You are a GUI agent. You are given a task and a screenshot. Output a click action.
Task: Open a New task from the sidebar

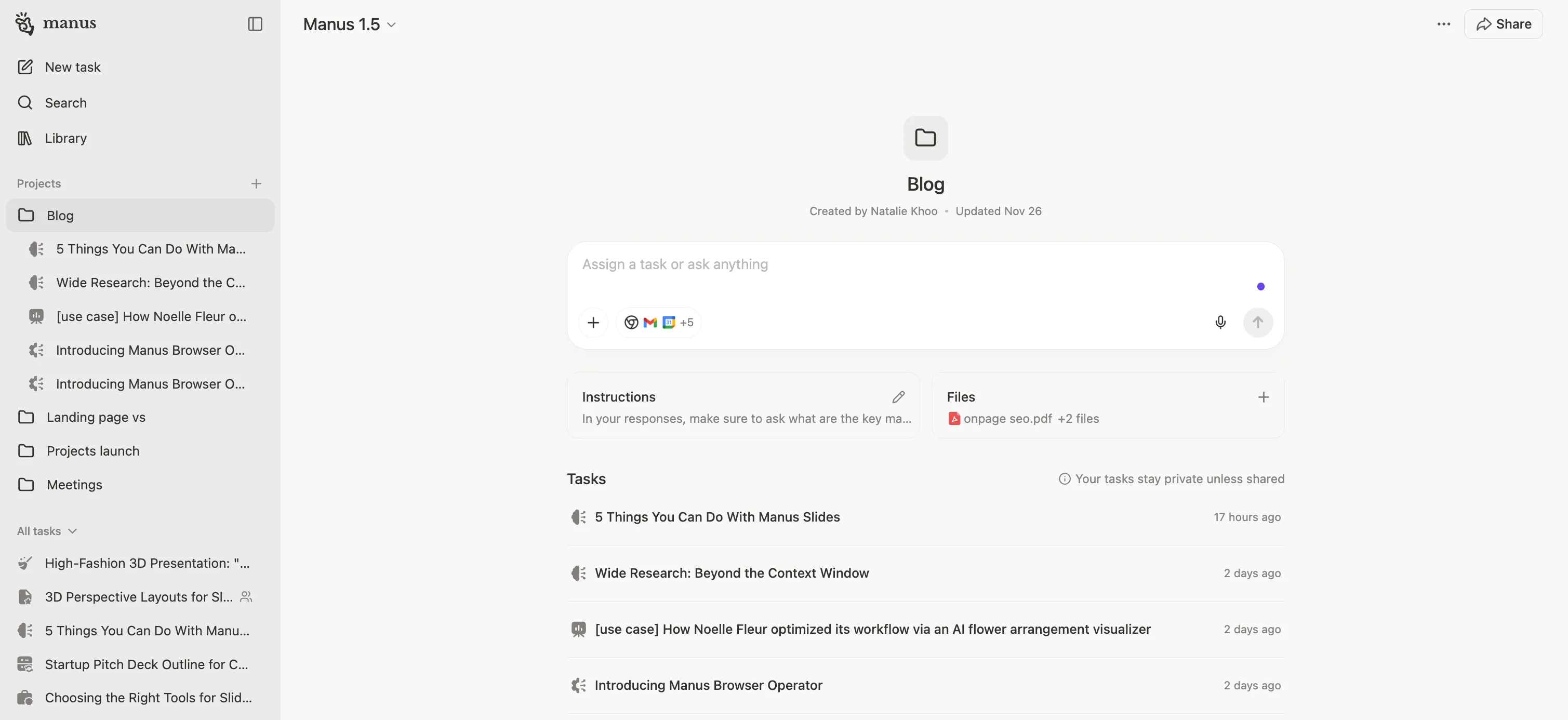coord(72,66)
